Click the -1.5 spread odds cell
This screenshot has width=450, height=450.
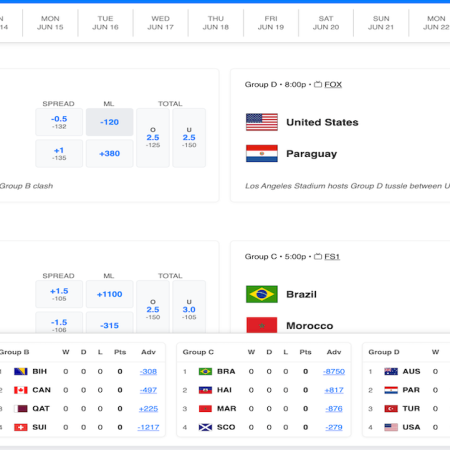59,323
